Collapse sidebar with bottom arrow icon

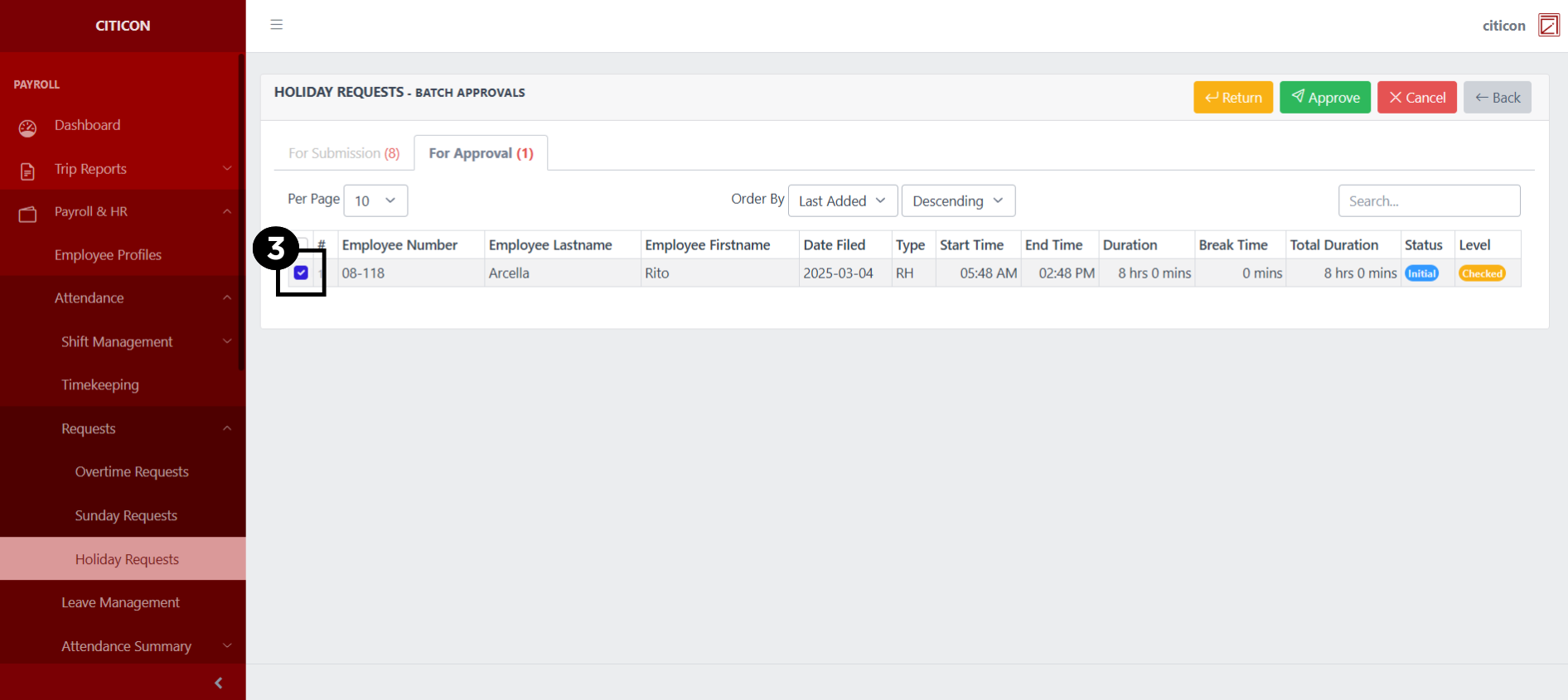coord(218,683)
